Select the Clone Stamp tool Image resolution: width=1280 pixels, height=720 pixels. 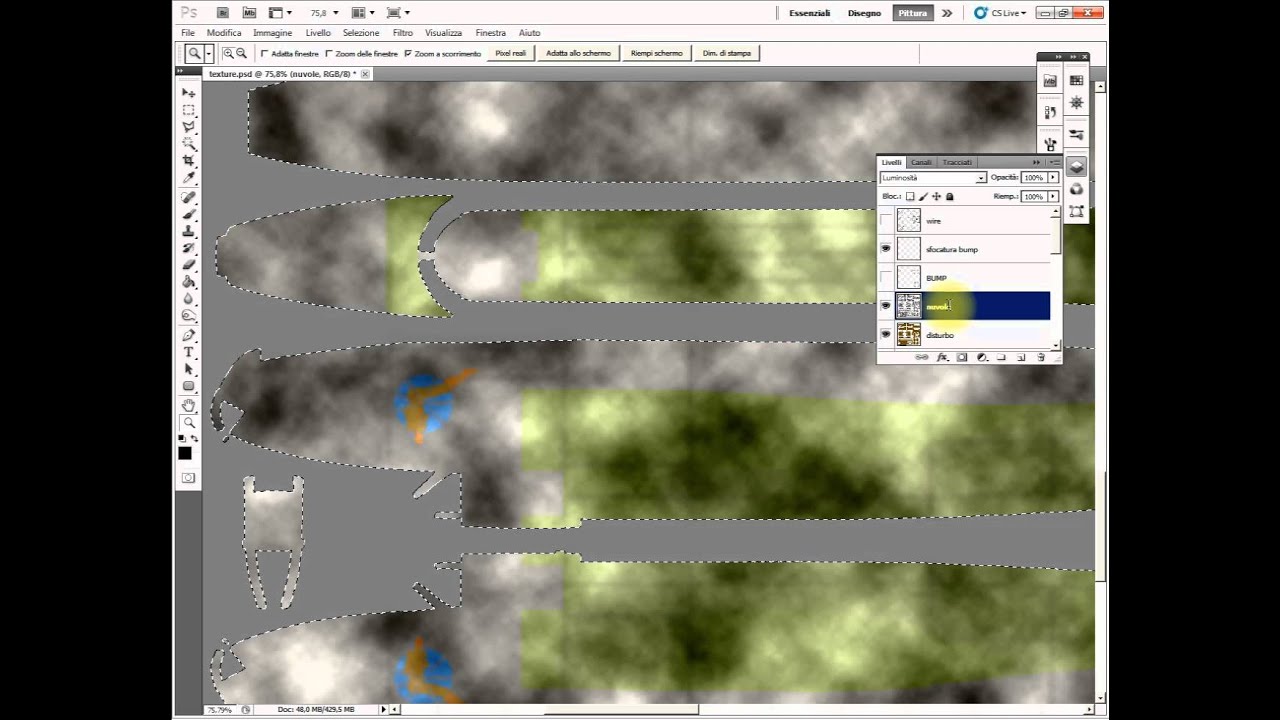[188, 231]
